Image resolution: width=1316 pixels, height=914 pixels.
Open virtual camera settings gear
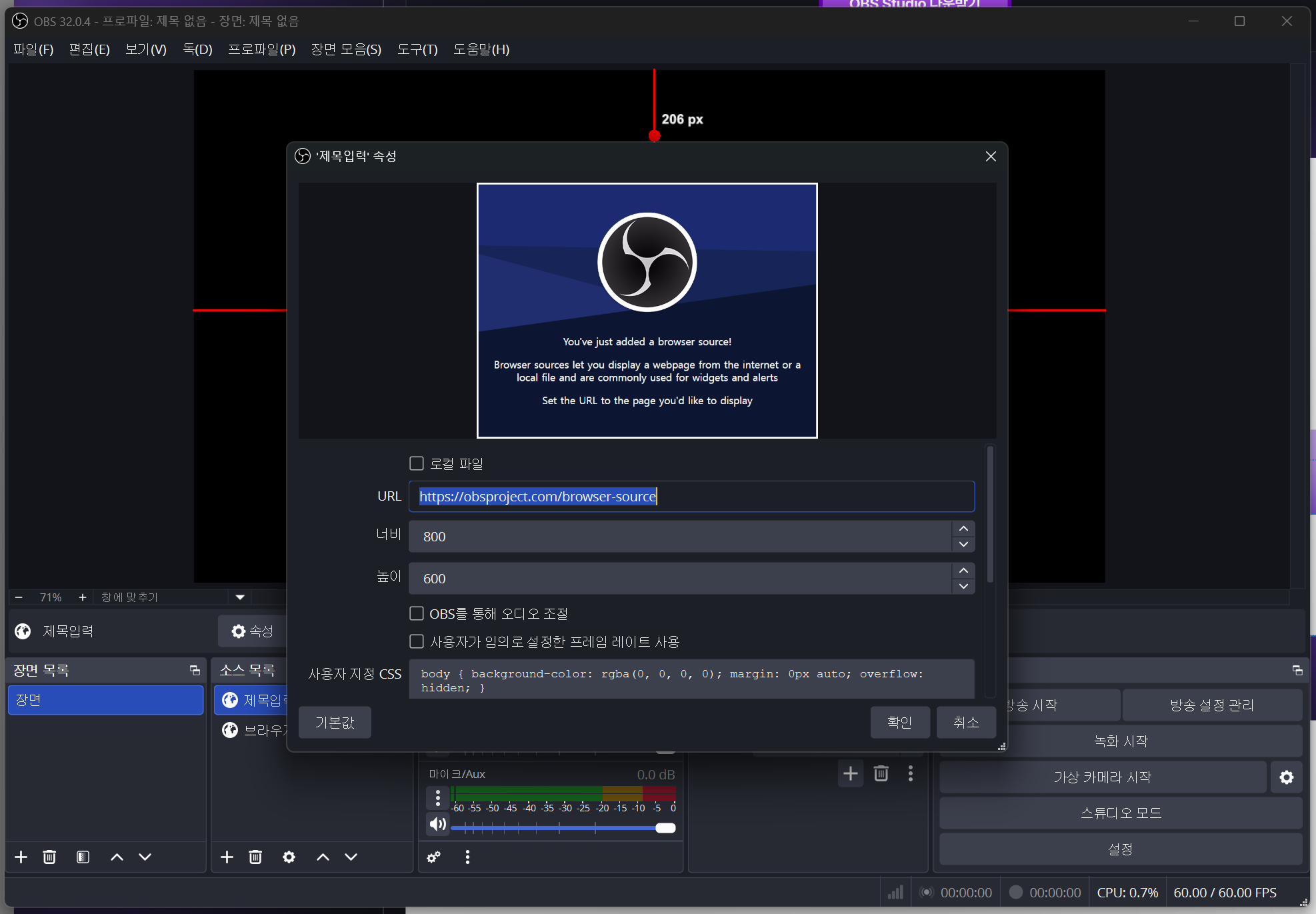pos(1286,777)
